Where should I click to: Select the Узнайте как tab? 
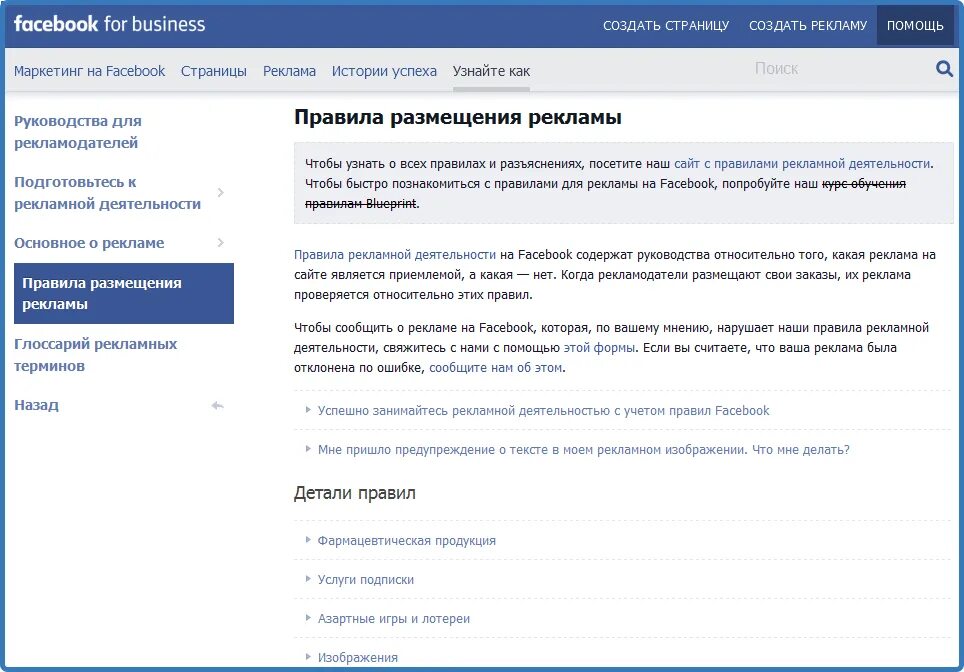(x=491, y=71)
